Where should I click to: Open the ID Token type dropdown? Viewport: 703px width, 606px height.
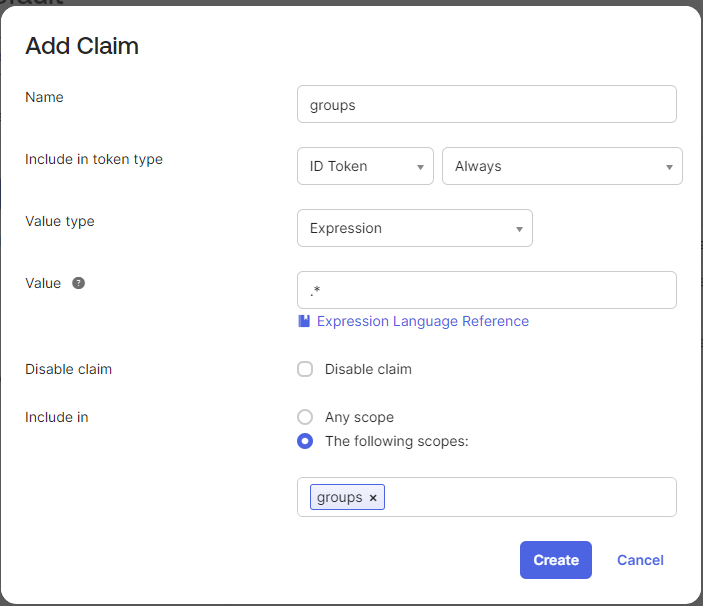[365, 166]
